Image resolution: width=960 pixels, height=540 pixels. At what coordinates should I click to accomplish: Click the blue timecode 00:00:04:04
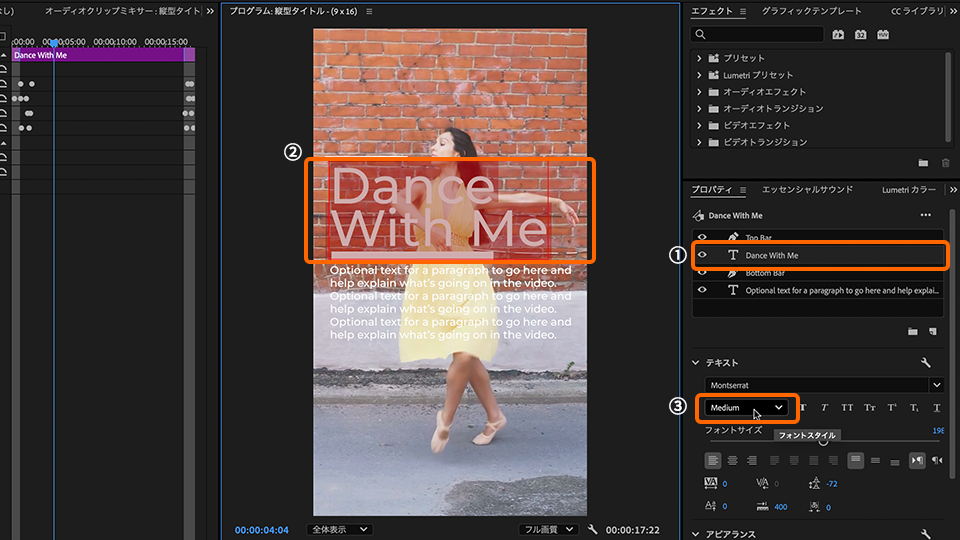pyautogui.click(x=261, y=530)
